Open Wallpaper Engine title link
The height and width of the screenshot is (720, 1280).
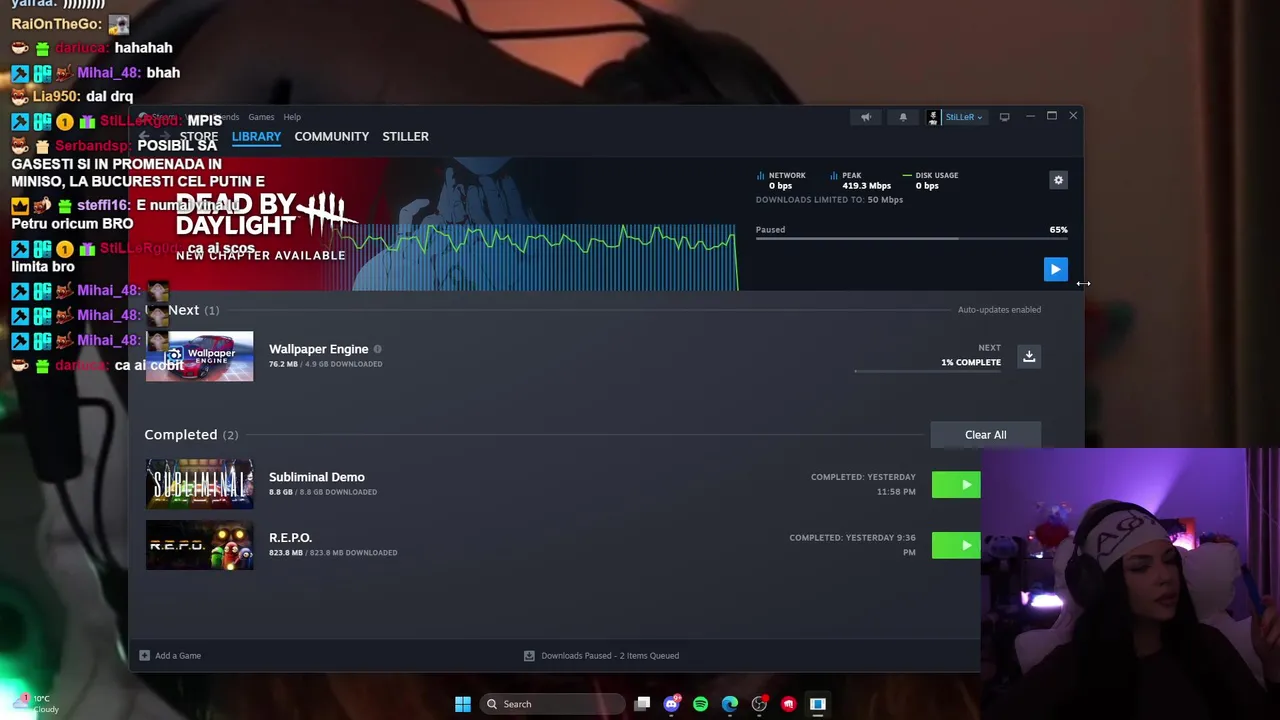318,349
